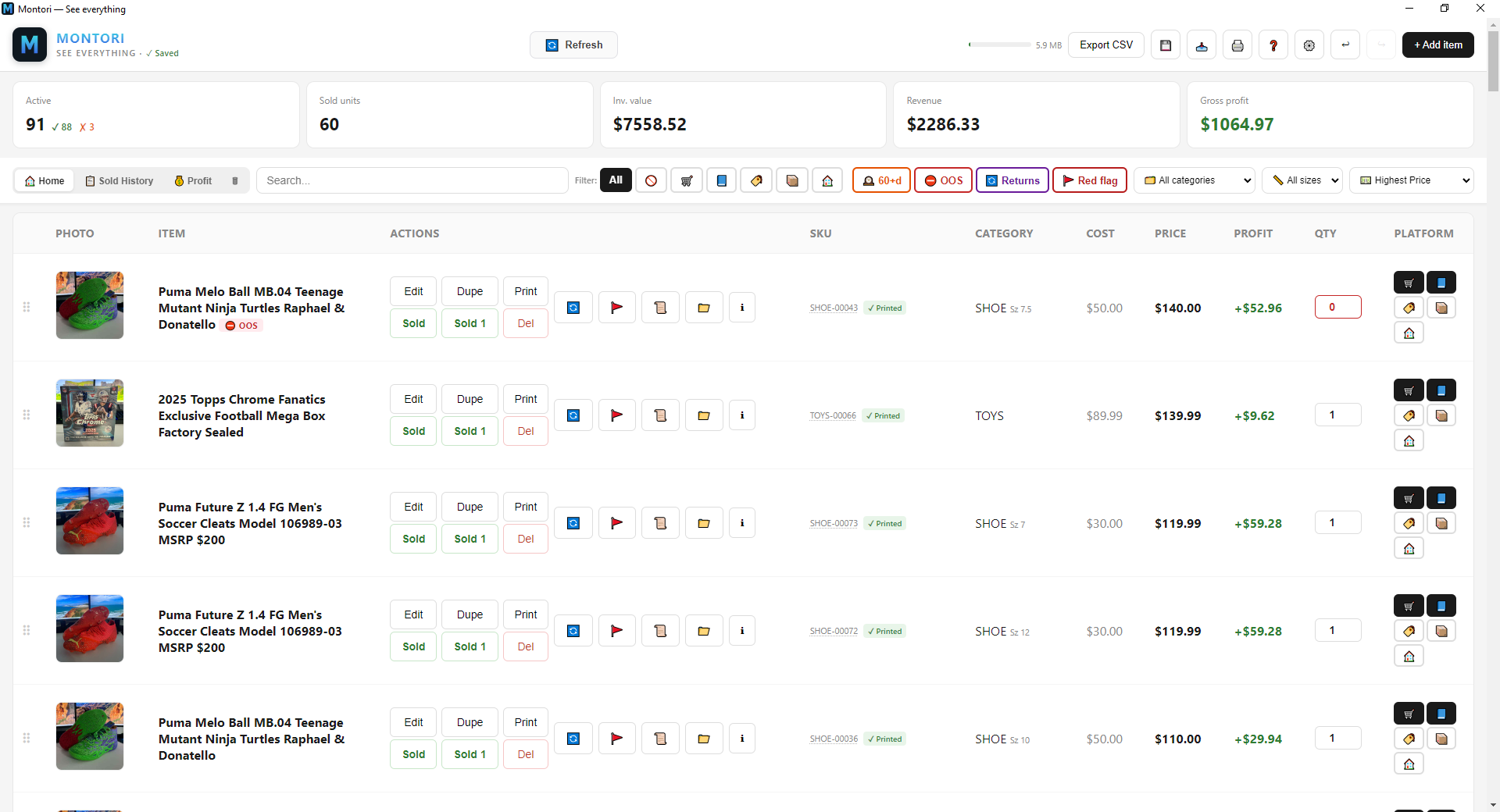Switch to the Home tab
1500x812 pixels.
[x=45, y=181]
